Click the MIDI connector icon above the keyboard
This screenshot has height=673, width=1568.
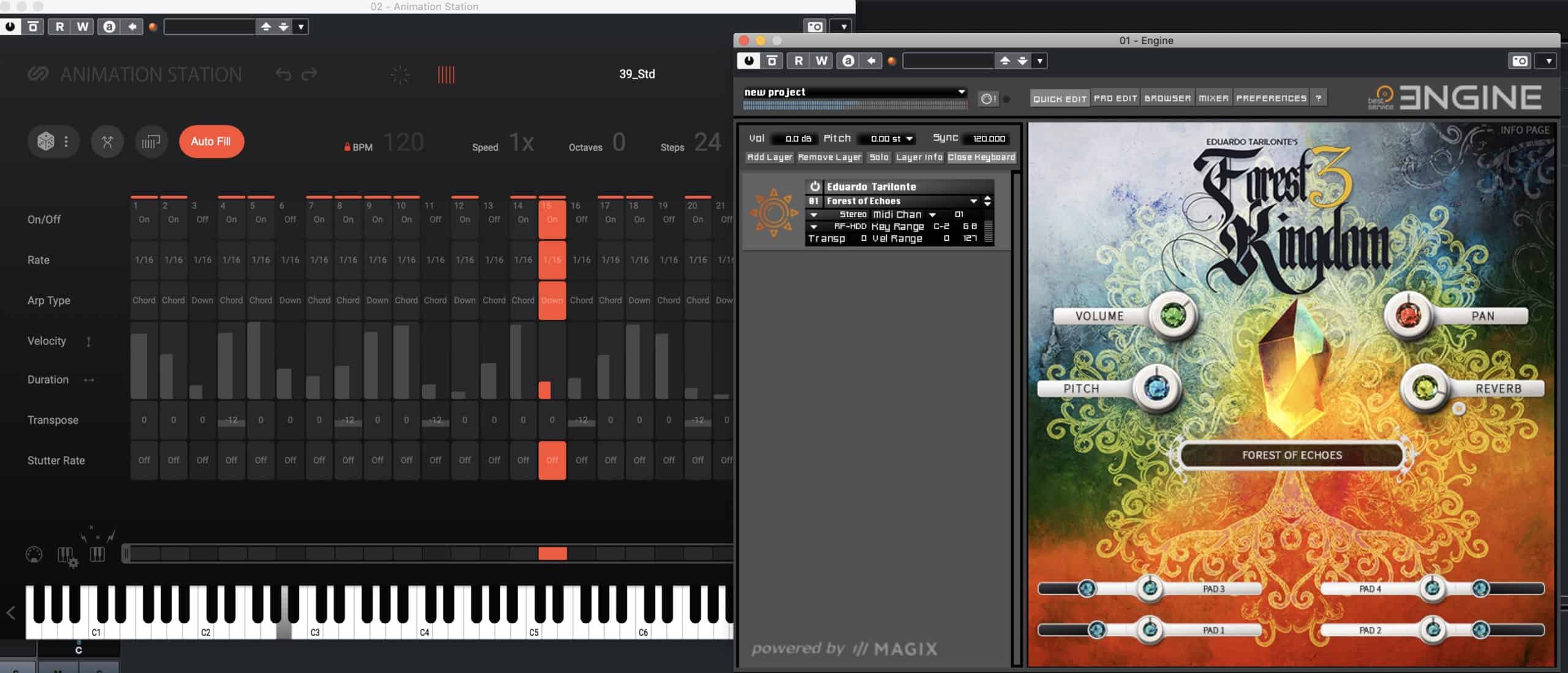pos(34,555)
